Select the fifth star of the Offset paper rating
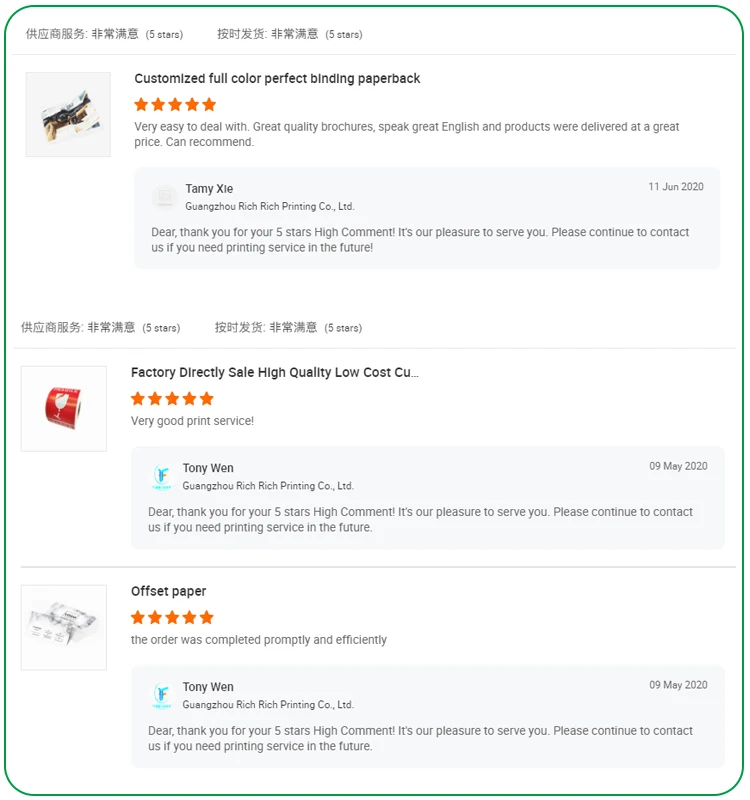This screenshot has width=750, height=800. pos(206,618)
